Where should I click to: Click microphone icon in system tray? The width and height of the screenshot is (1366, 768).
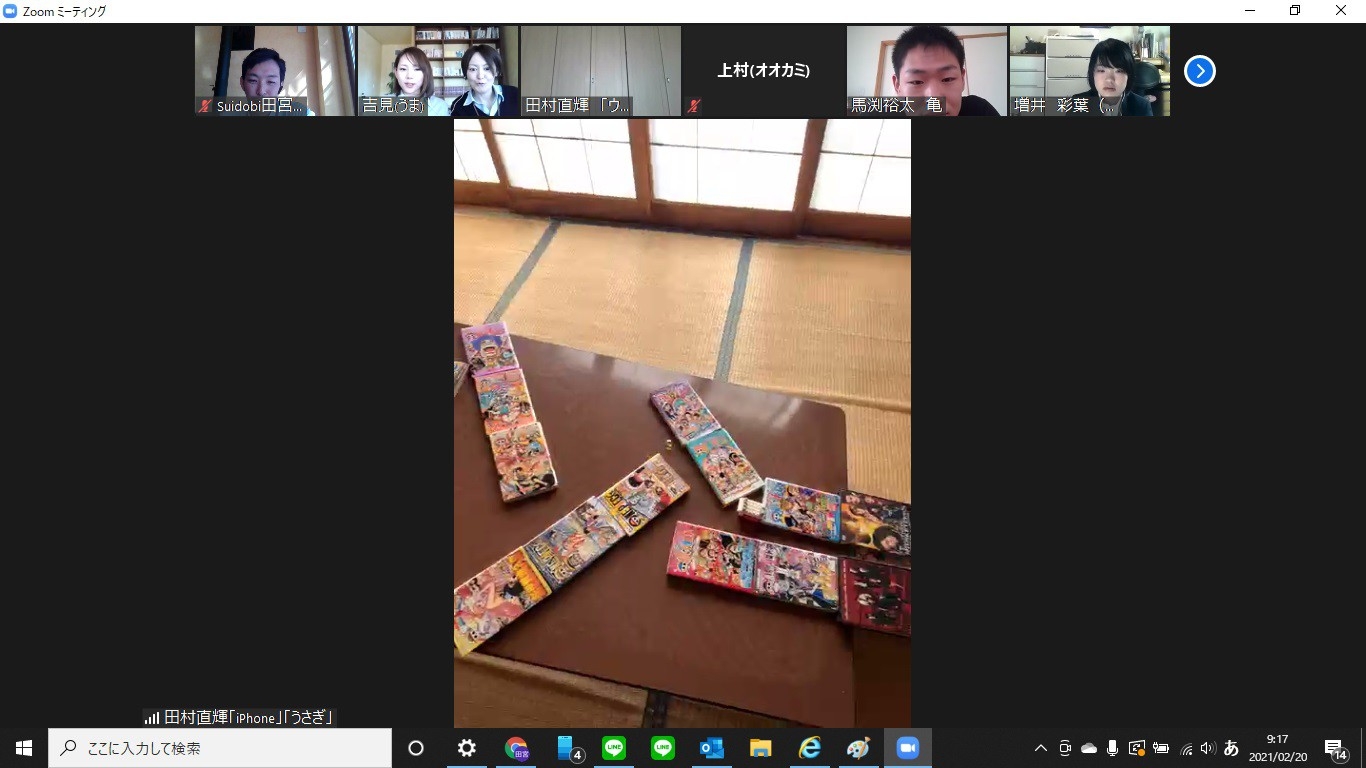point(1112,748)
